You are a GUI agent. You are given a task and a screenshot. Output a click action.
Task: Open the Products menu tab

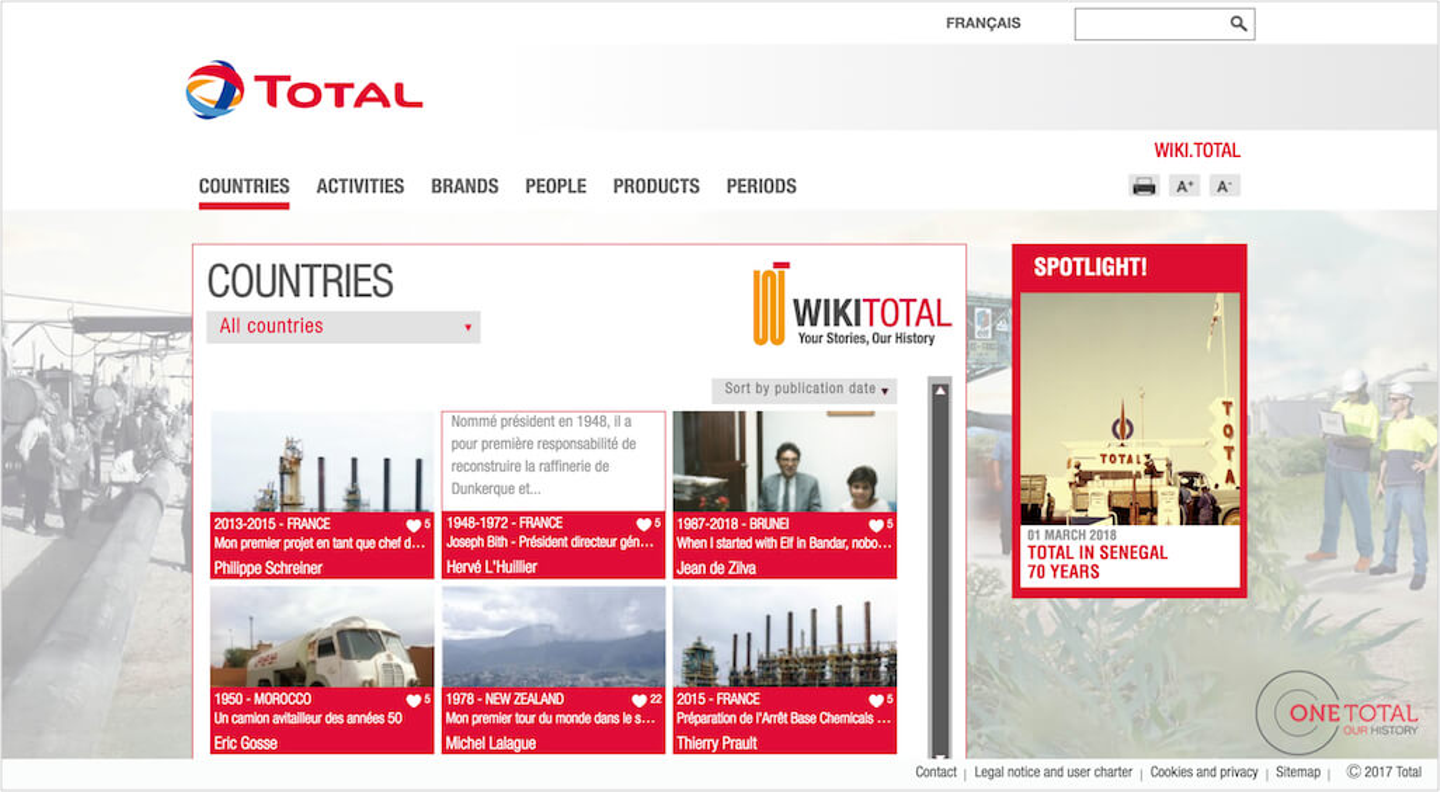(656, 186)
